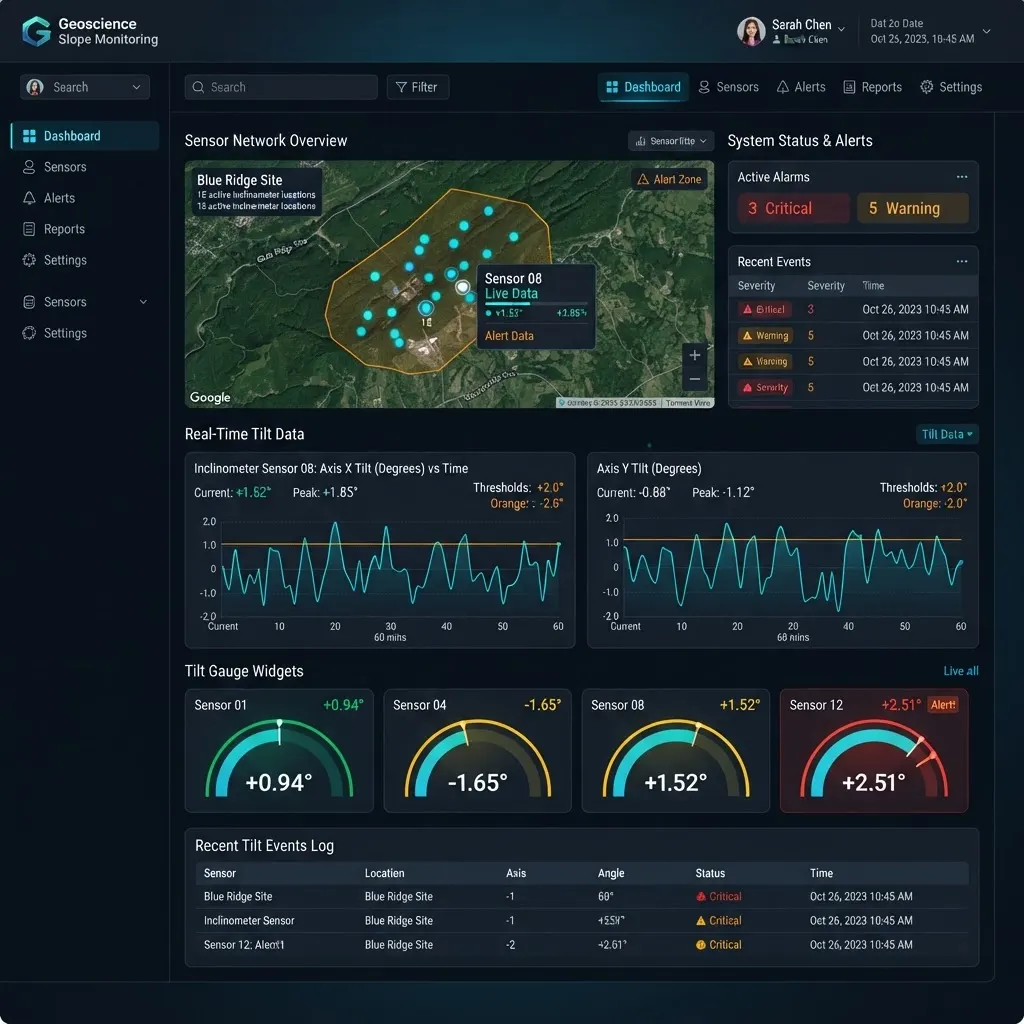The height and width of the screenshot is (1024, 1024).
Task: Click the Sensor 08 tilt gauge widget
Action: [x=675, y=760]
